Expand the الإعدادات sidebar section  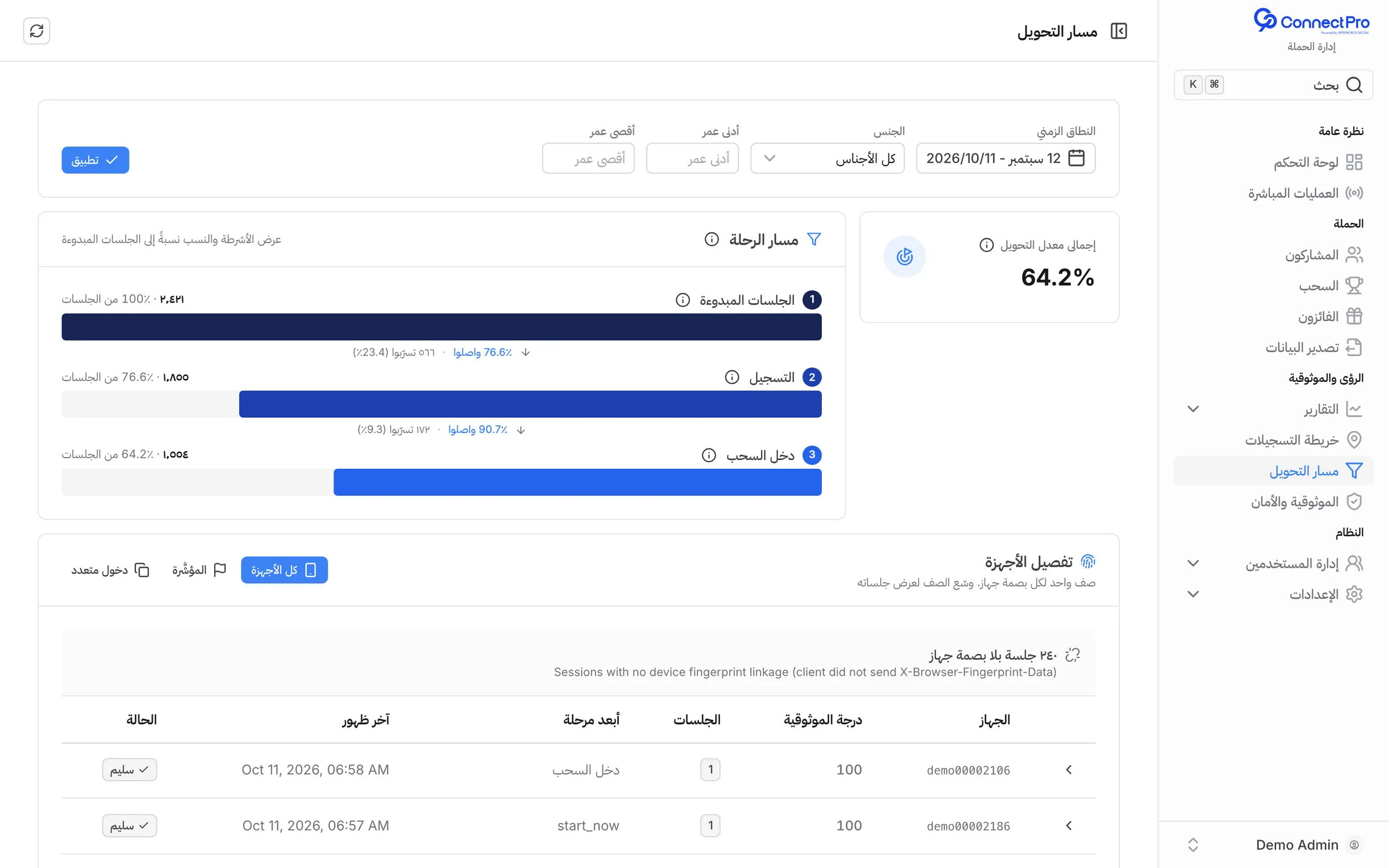point(1193,594)
